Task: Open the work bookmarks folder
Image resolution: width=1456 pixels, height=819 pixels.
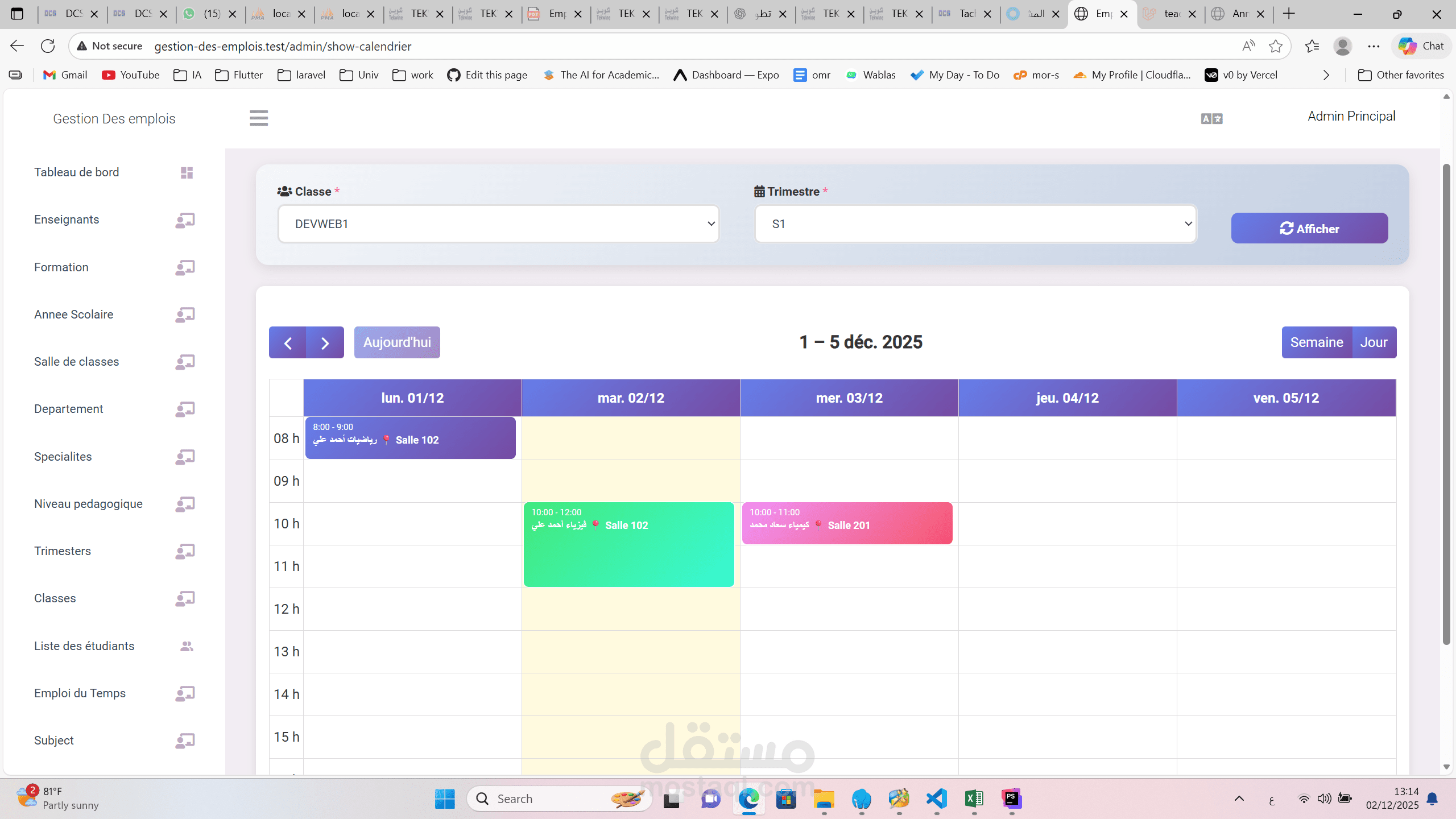Action: 413,75
